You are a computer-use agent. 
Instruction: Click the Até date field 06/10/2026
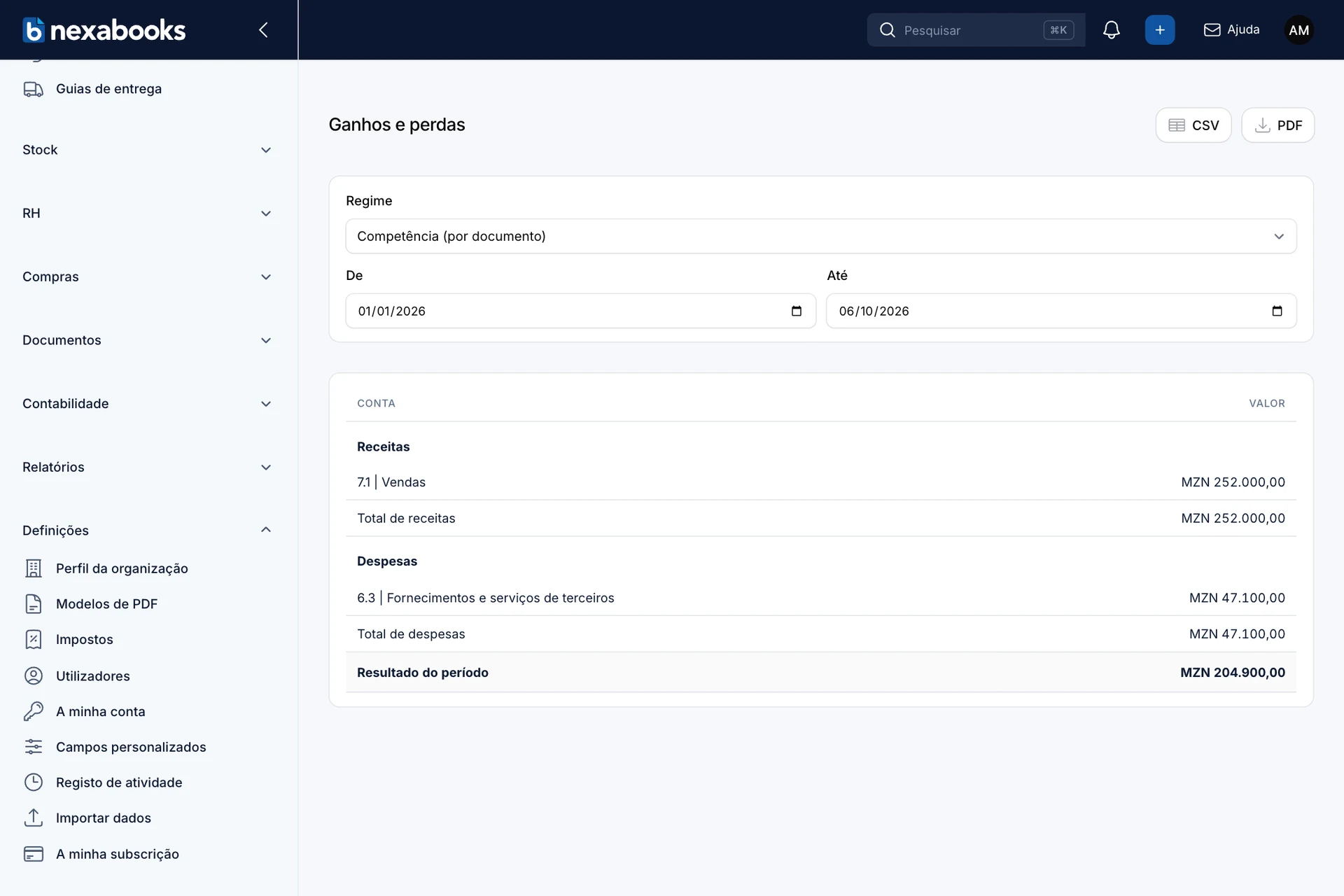[x=1061, y=311]
